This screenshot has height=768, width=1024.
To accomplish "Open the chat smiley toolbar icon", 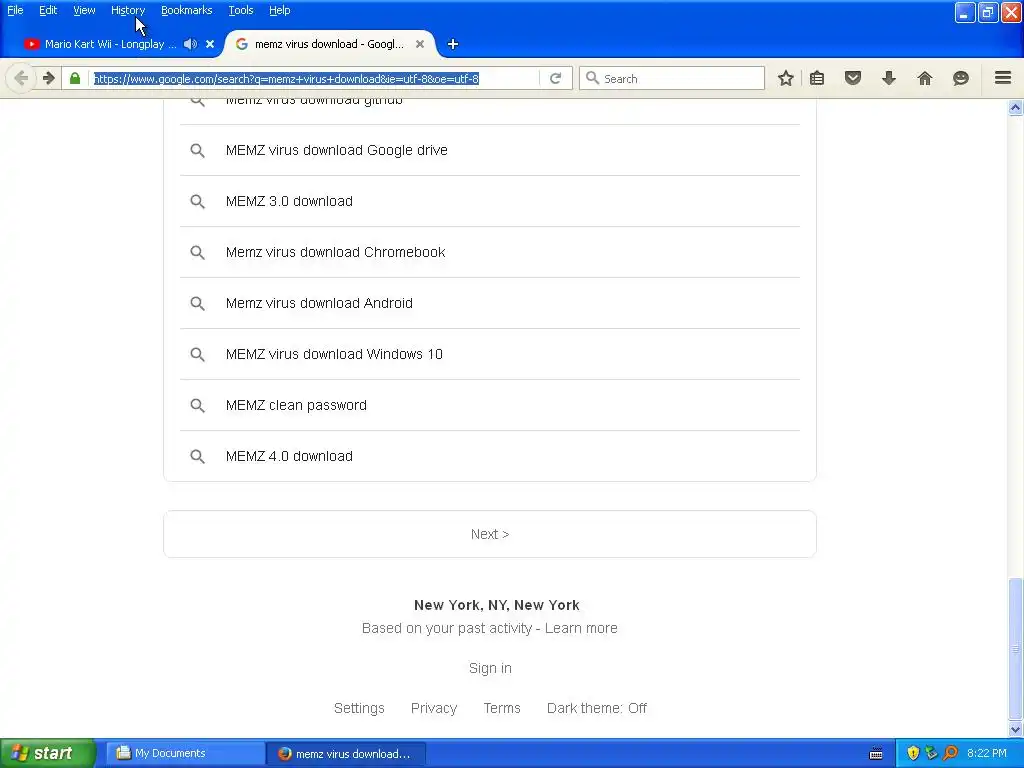I will (x=961, y=78).
